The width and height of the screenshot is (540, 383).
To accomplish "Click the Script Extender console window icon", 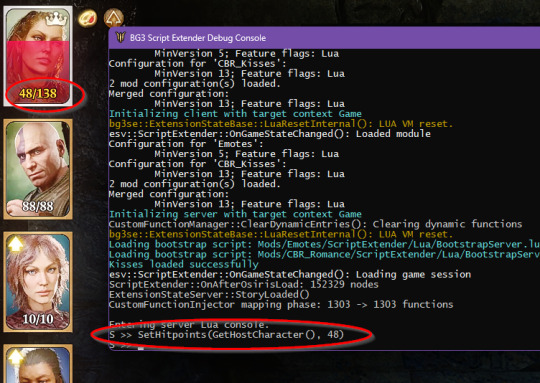I will pos(120,37).
